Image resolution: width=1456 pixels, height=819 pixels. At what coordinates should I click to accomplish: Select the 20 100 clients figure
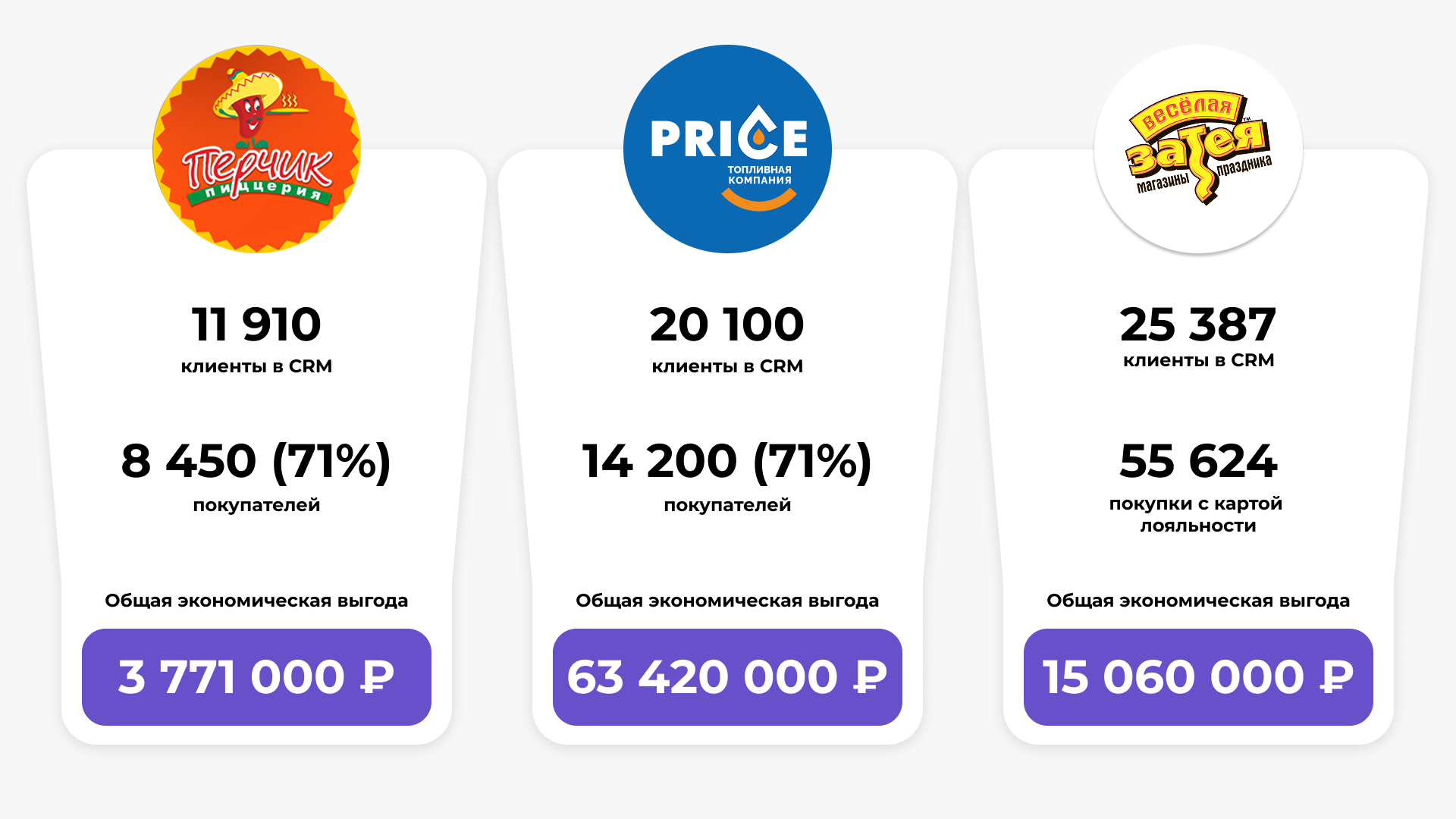pyautogui.click(x=727, y=325)
